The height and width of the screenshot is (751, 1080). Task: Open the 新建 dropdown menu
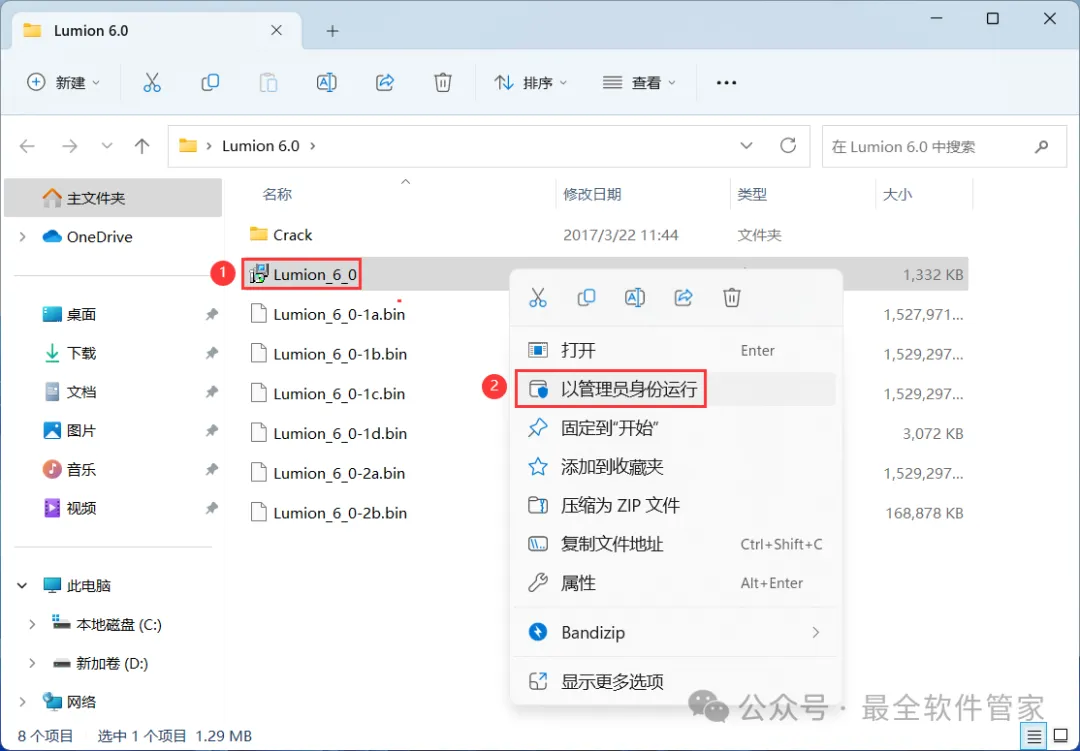click(63, 83)
